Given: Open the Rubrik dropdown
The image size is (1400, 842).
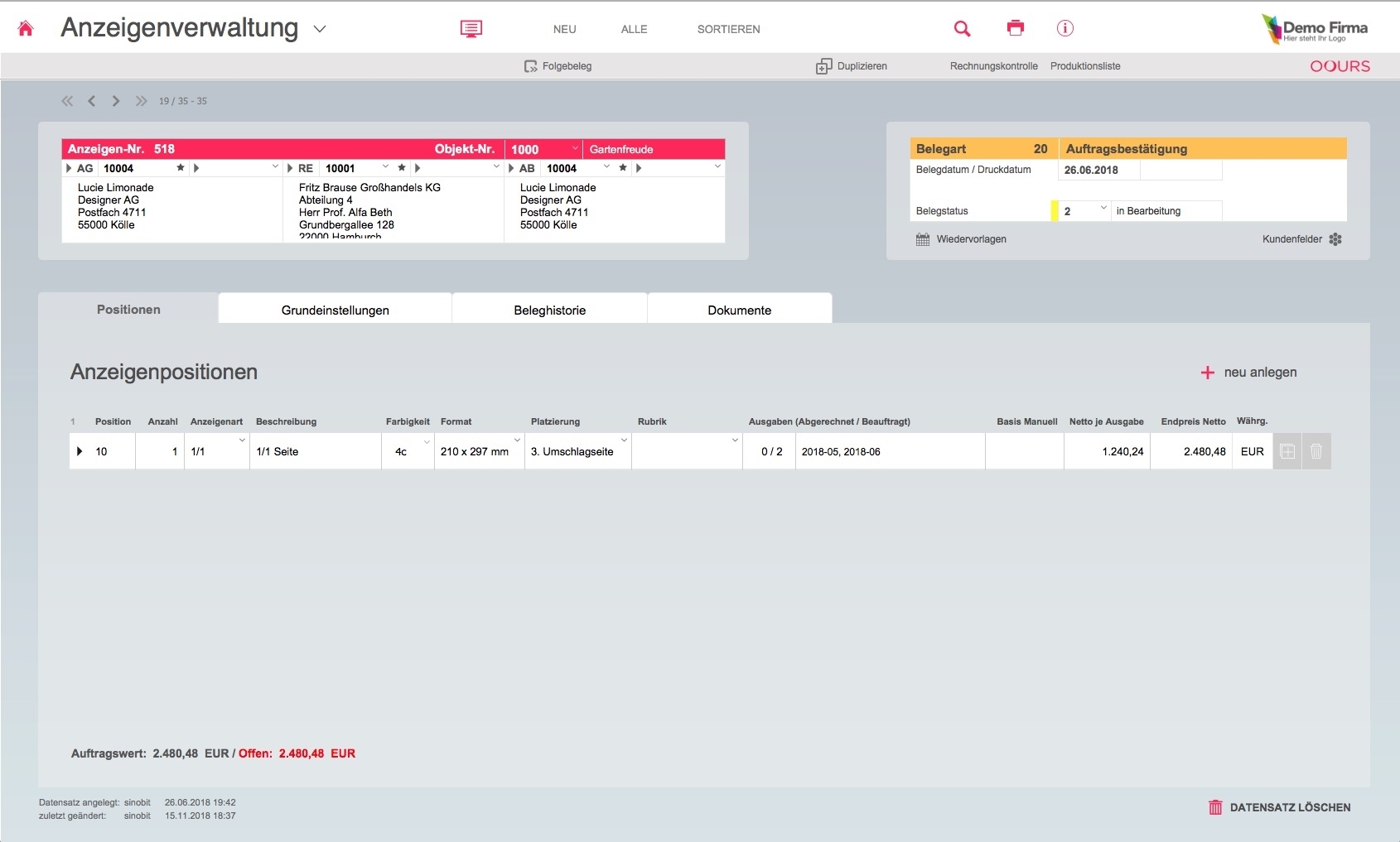Looking at the screenshot, I should click(x=735, y=440).
